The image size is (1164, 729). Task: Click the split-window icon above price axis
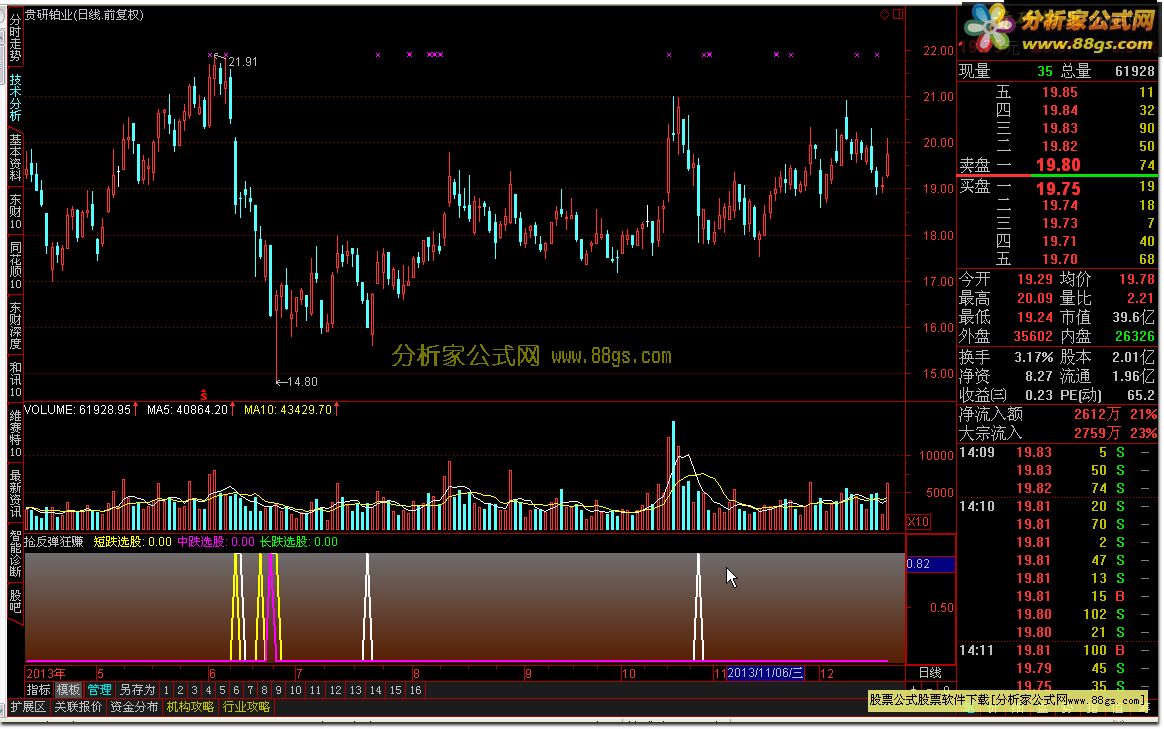[898, 14]
